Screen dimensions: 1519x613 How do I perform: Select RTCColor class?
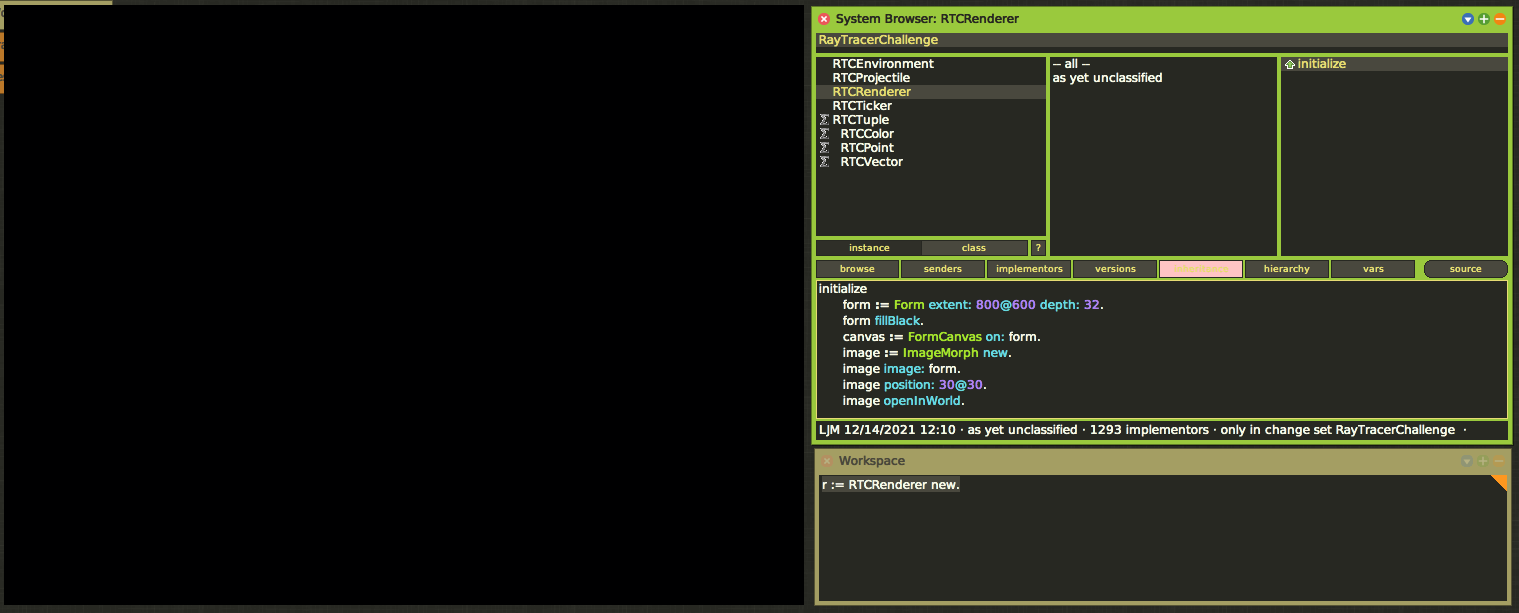[x=931, y=134]
